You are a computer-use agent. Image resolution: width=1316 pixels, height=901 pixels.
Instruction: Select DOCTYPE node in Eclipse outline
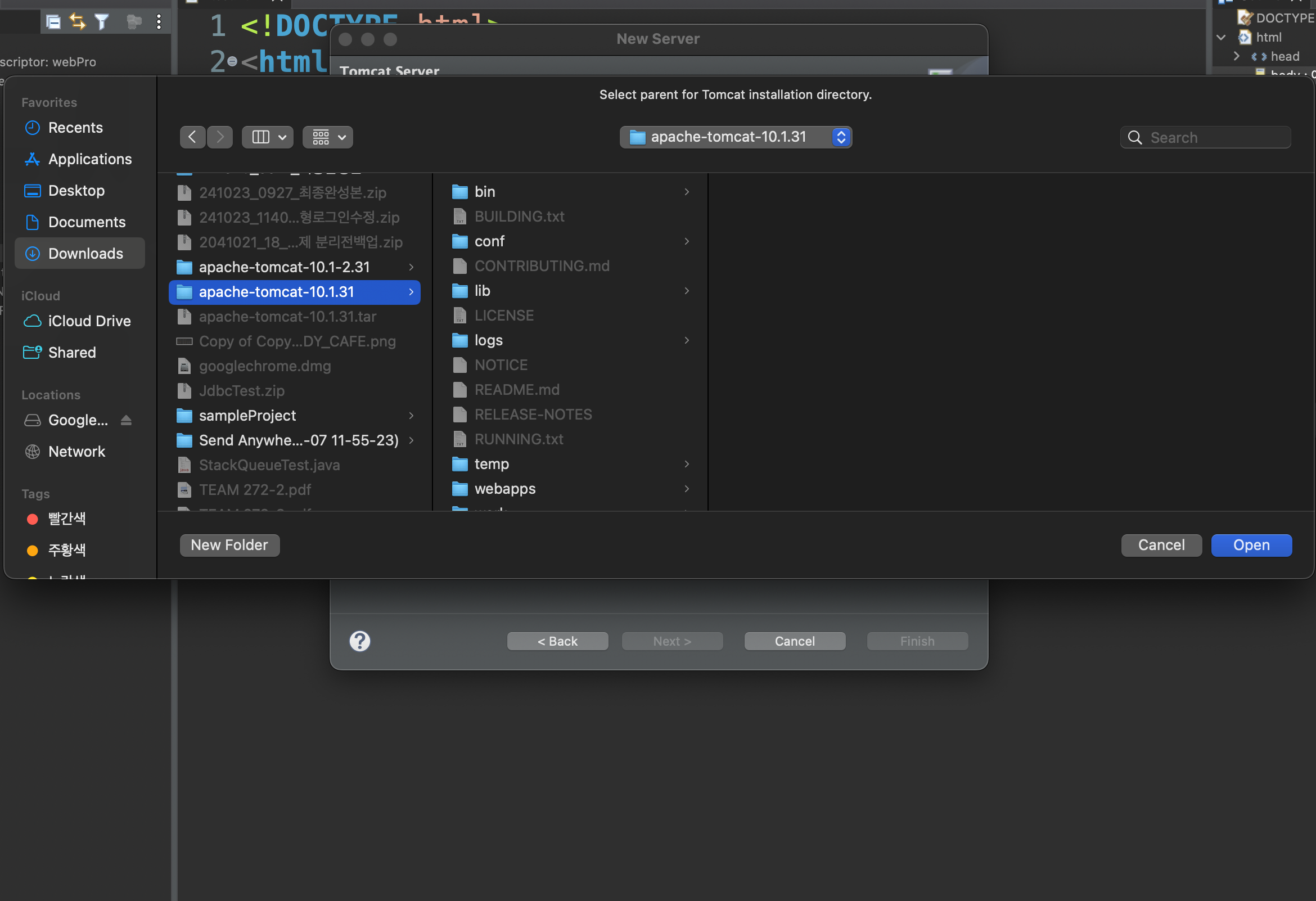pyautogui.click(x=1277, y=18)
